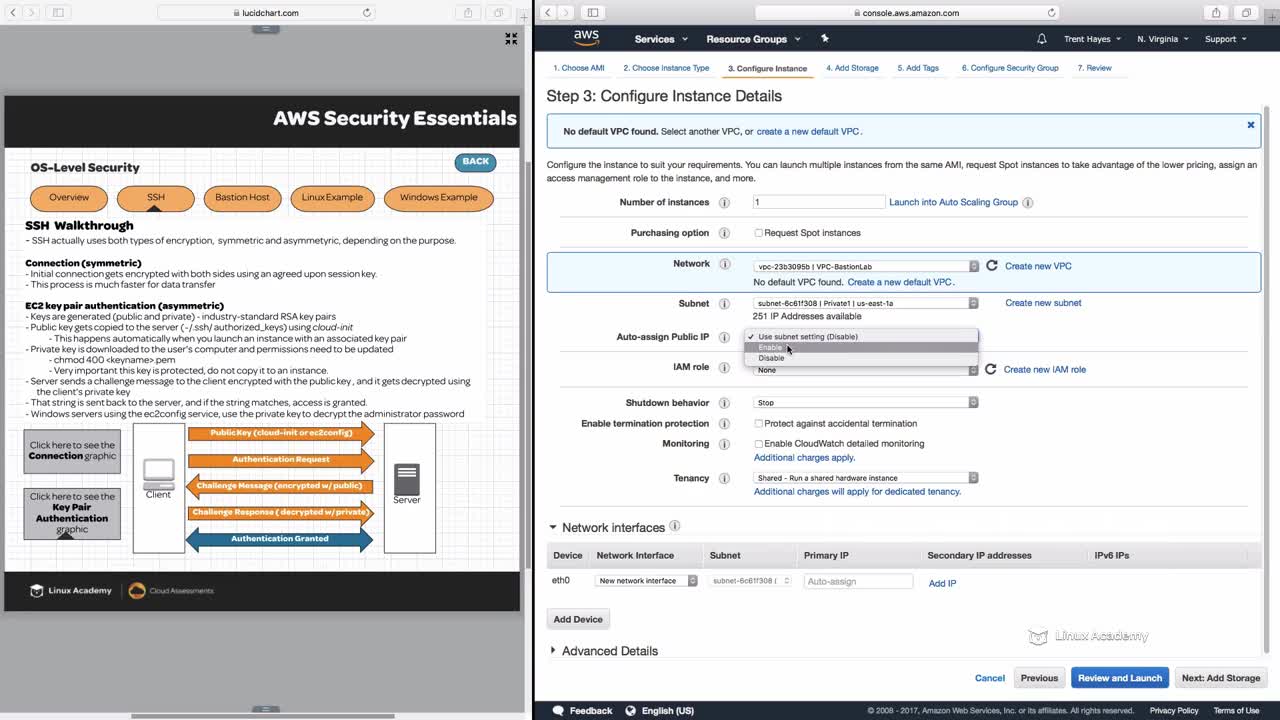Open the Resource Groups menu
The height and width of the screenshot is (720, 1280).
click(753, 39)
